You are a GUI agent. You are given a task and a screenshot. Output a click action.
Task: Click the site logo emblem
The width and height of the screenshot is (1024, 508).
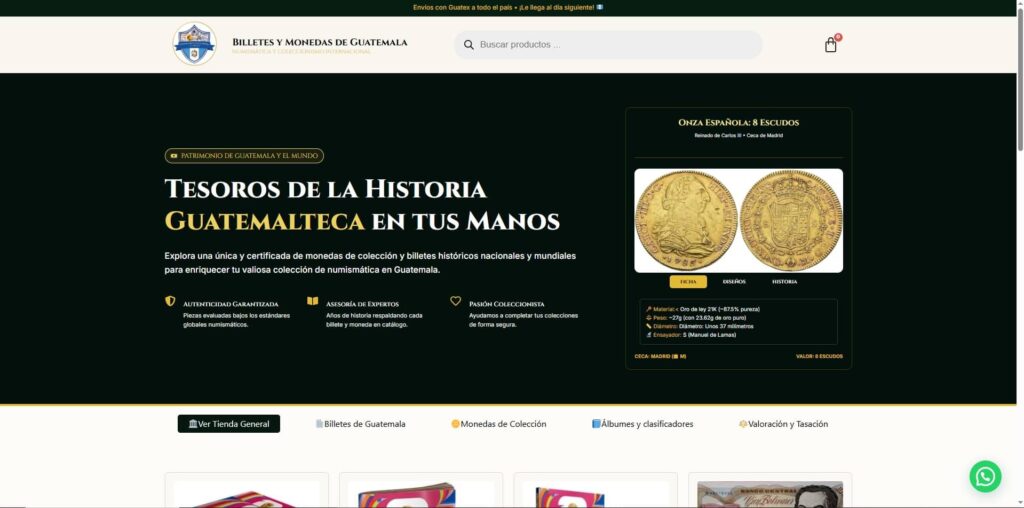195,44
